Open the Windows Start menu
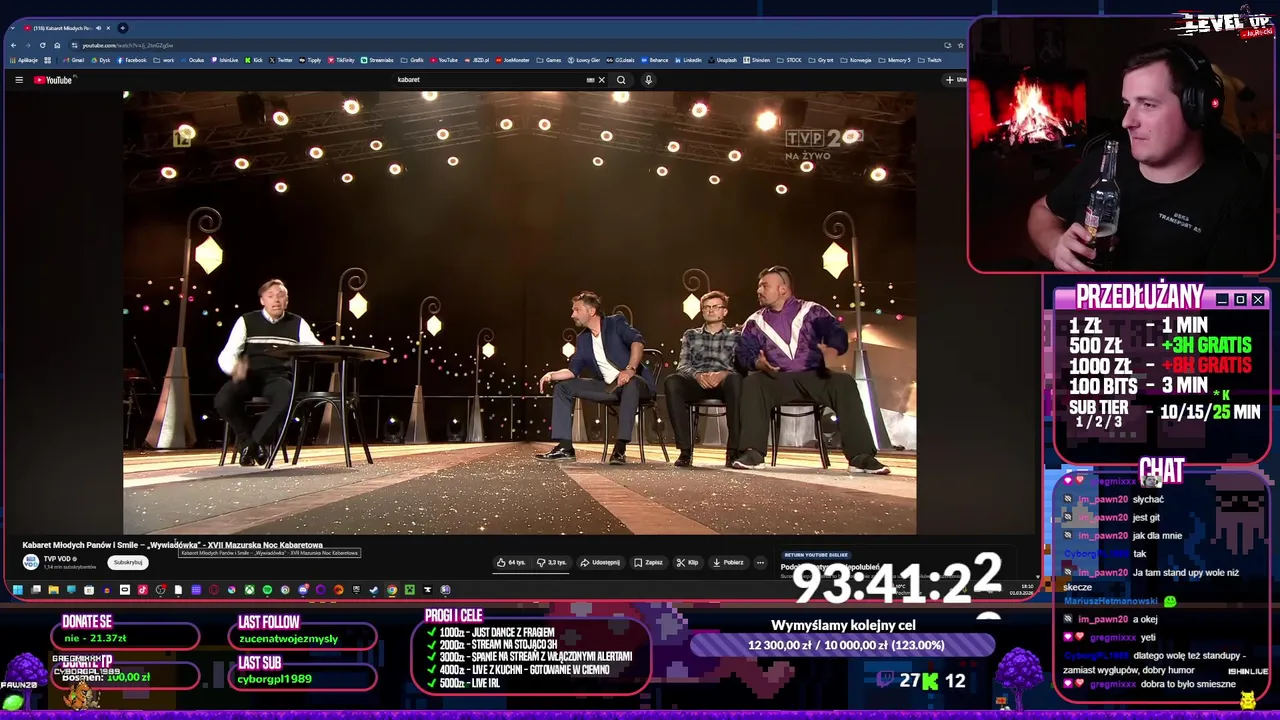Viewport: 1280px width, 720px height. pos(18,590)
